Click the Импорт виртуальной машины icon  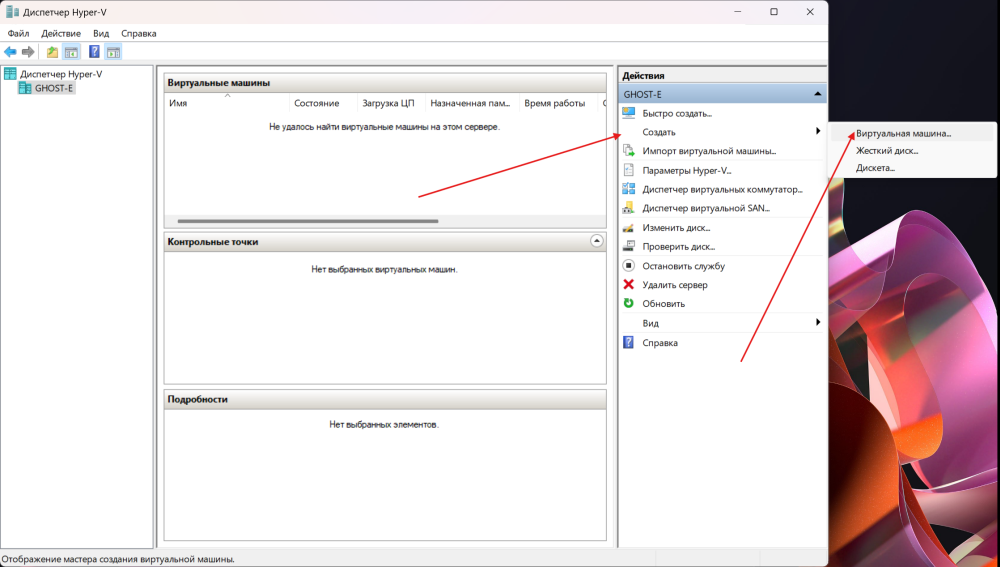[629, 151]
